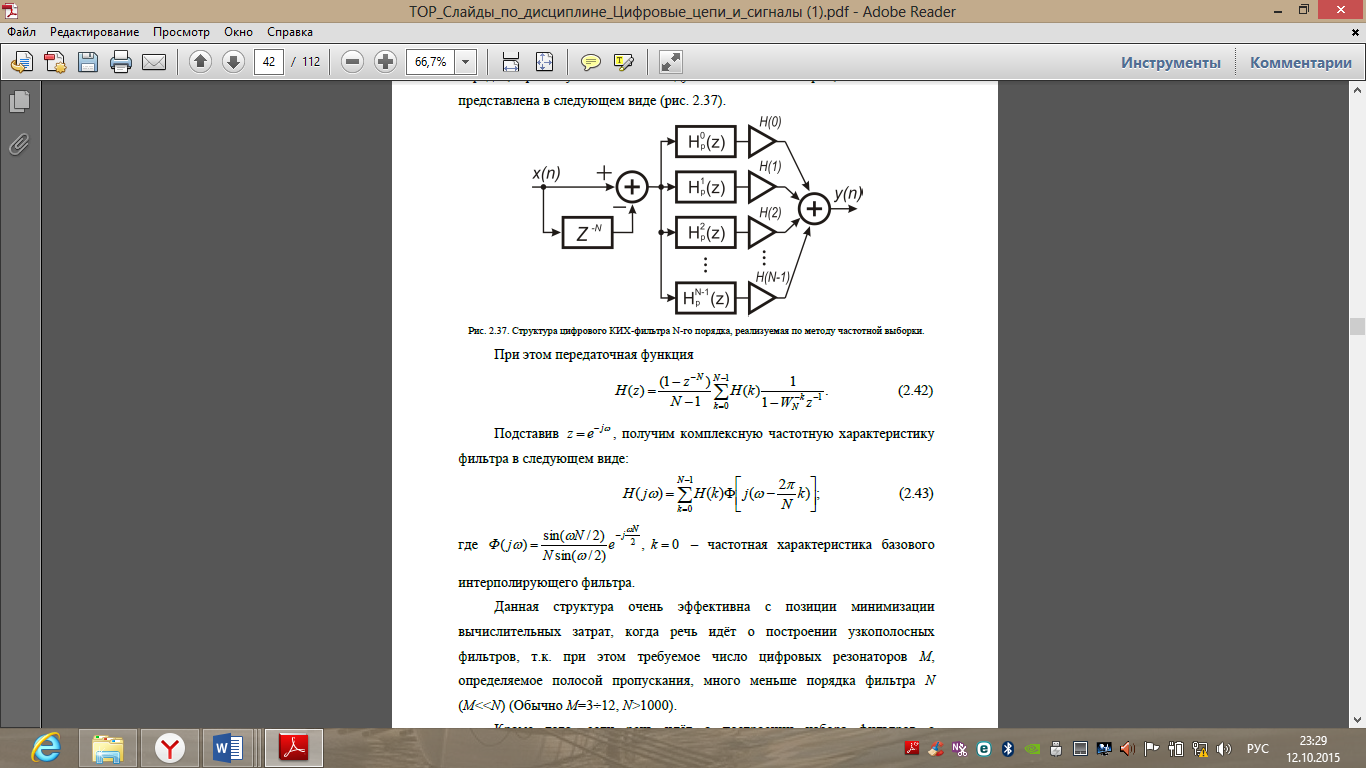
Task: Click the ESET antivirus tray icon
Action: (x=984, y=748)
